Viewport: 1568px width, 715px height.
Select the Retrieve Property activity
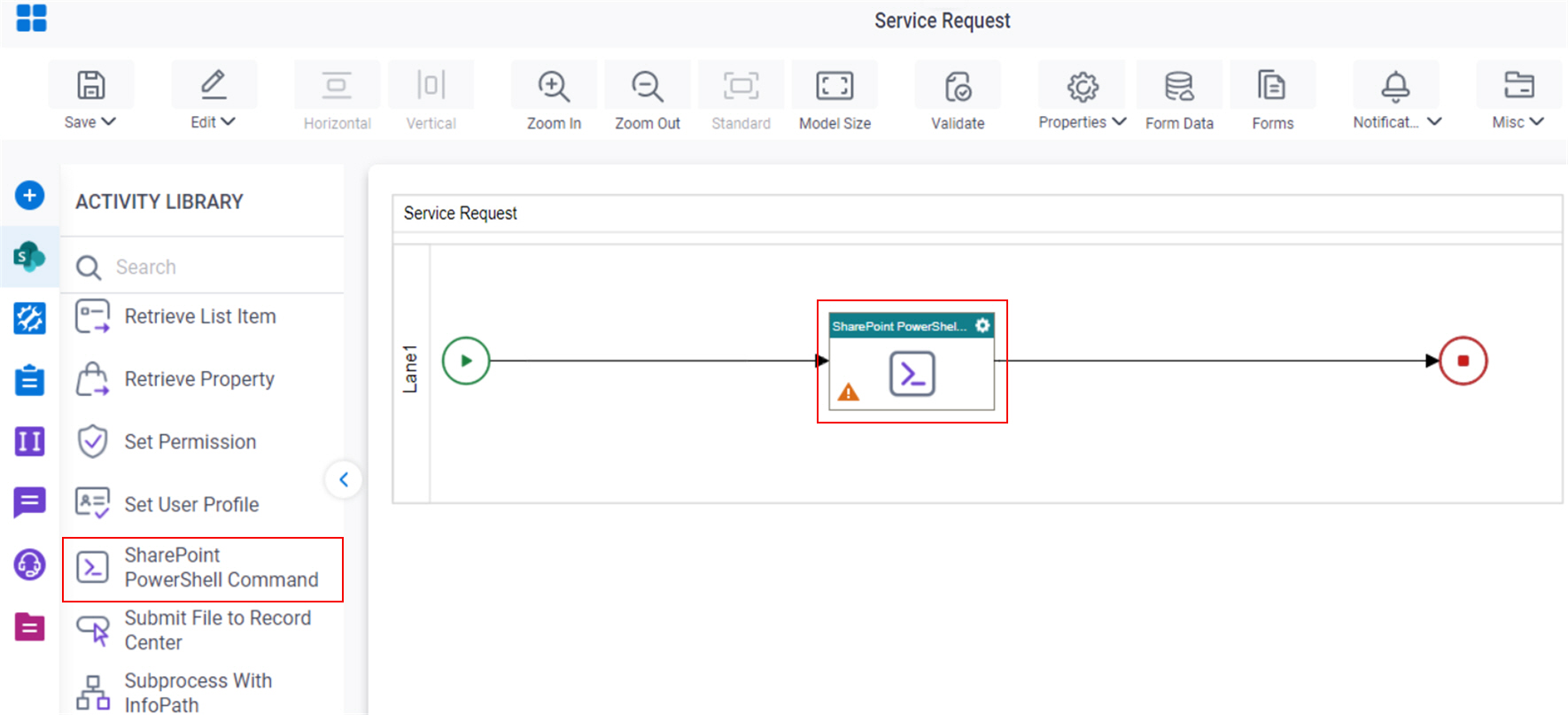point(203,379)
